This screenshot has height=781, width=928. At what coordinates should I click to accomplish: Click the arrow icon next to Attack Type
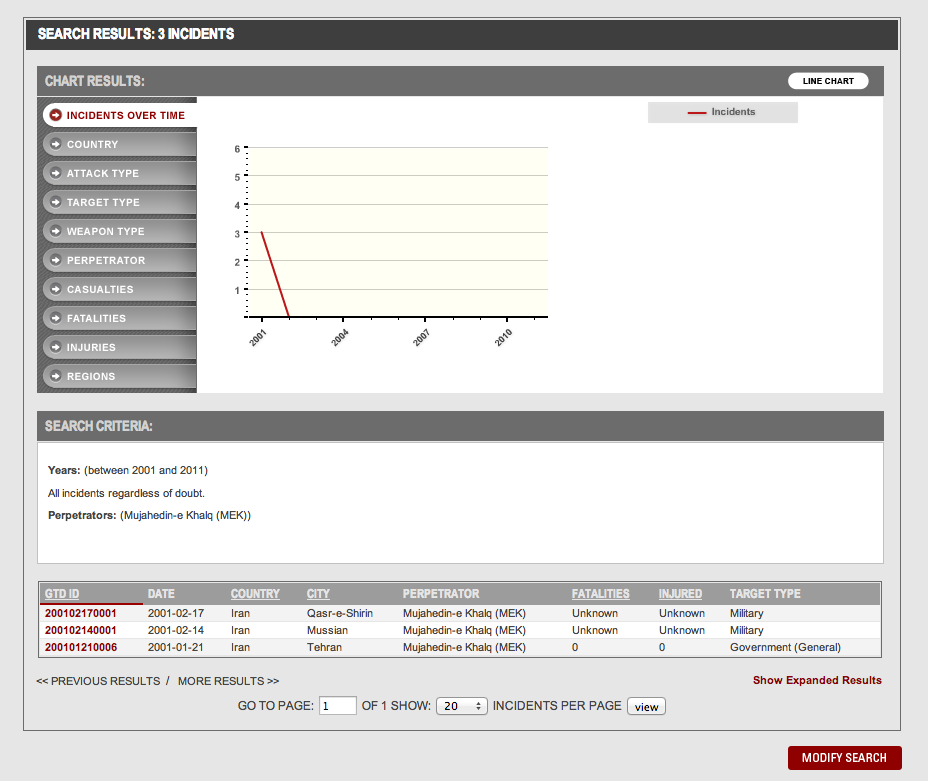coord(56,174)
